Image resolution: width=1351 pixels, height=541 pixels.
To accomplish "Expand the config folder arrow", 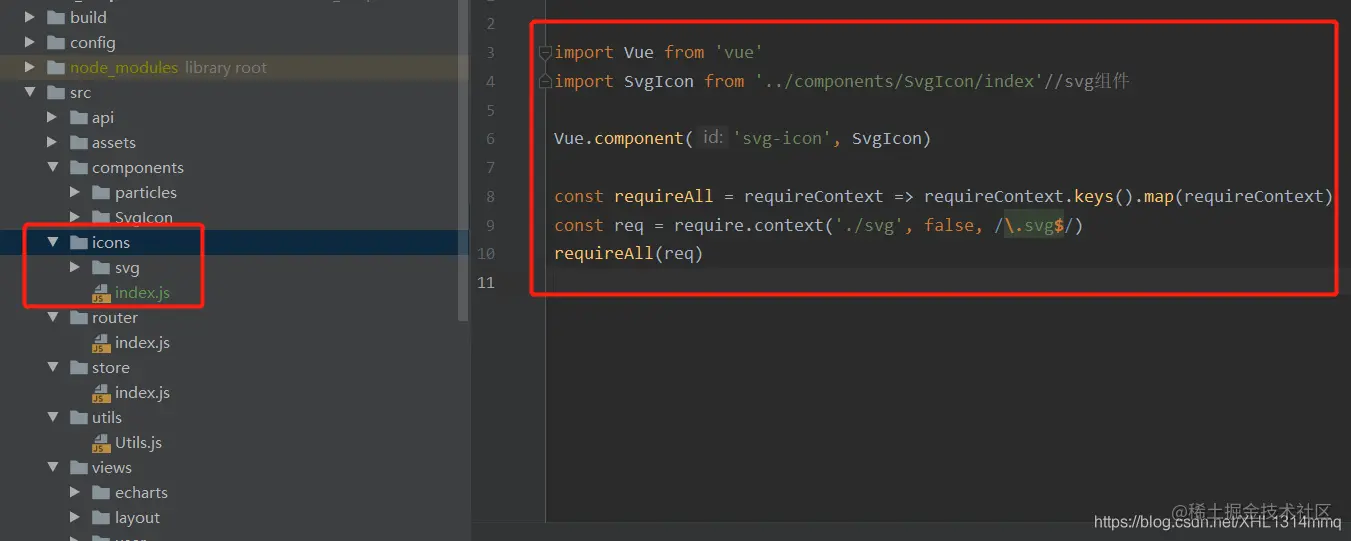I will (x=29, y=42).
